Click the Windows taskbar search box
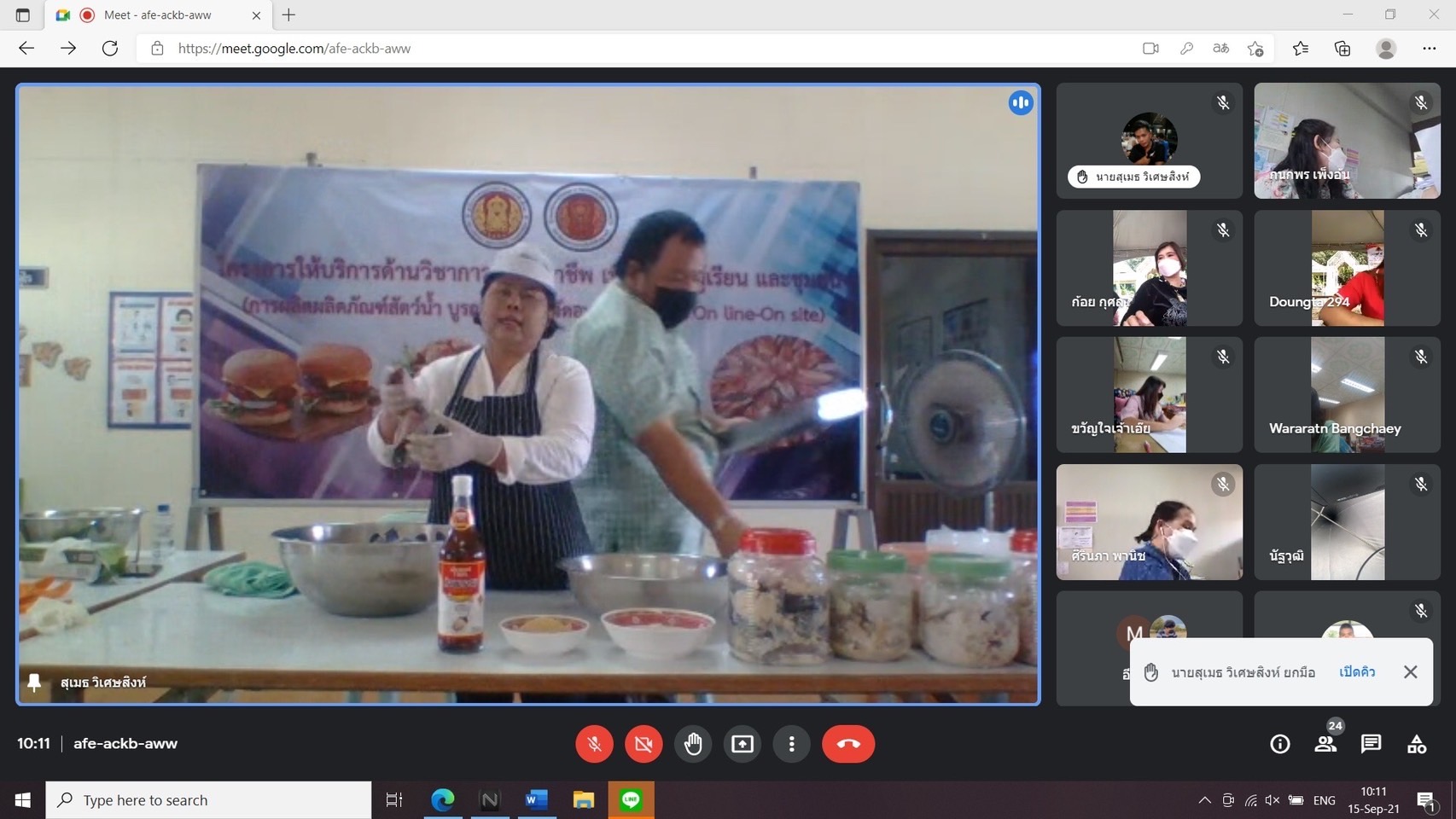 pyautogui.click(x=209, y=800)
